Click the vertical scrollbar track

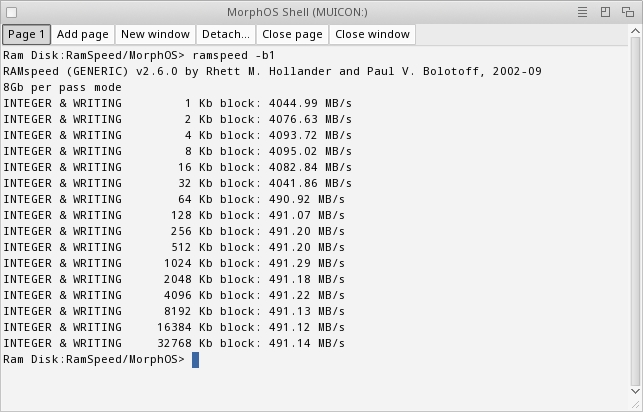(x=635, y=200)
